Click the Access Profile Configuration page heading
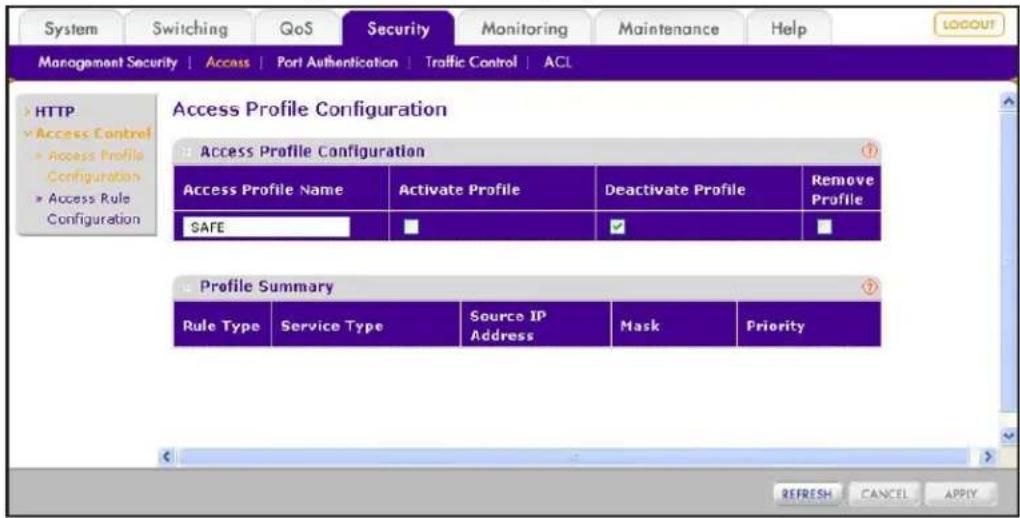This screenshot has width=1020, height=518. click(310, 109)
